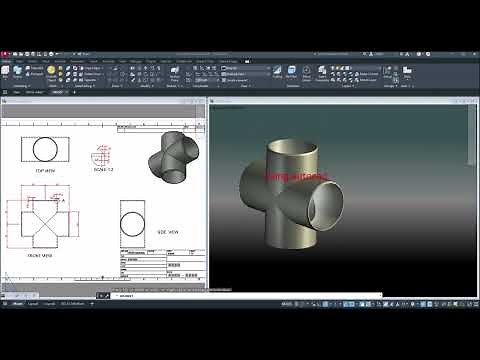480x360 pixels.
Task: Switch to the Layout2 tab
Action: pyautogui.click(x=49, y=304)
